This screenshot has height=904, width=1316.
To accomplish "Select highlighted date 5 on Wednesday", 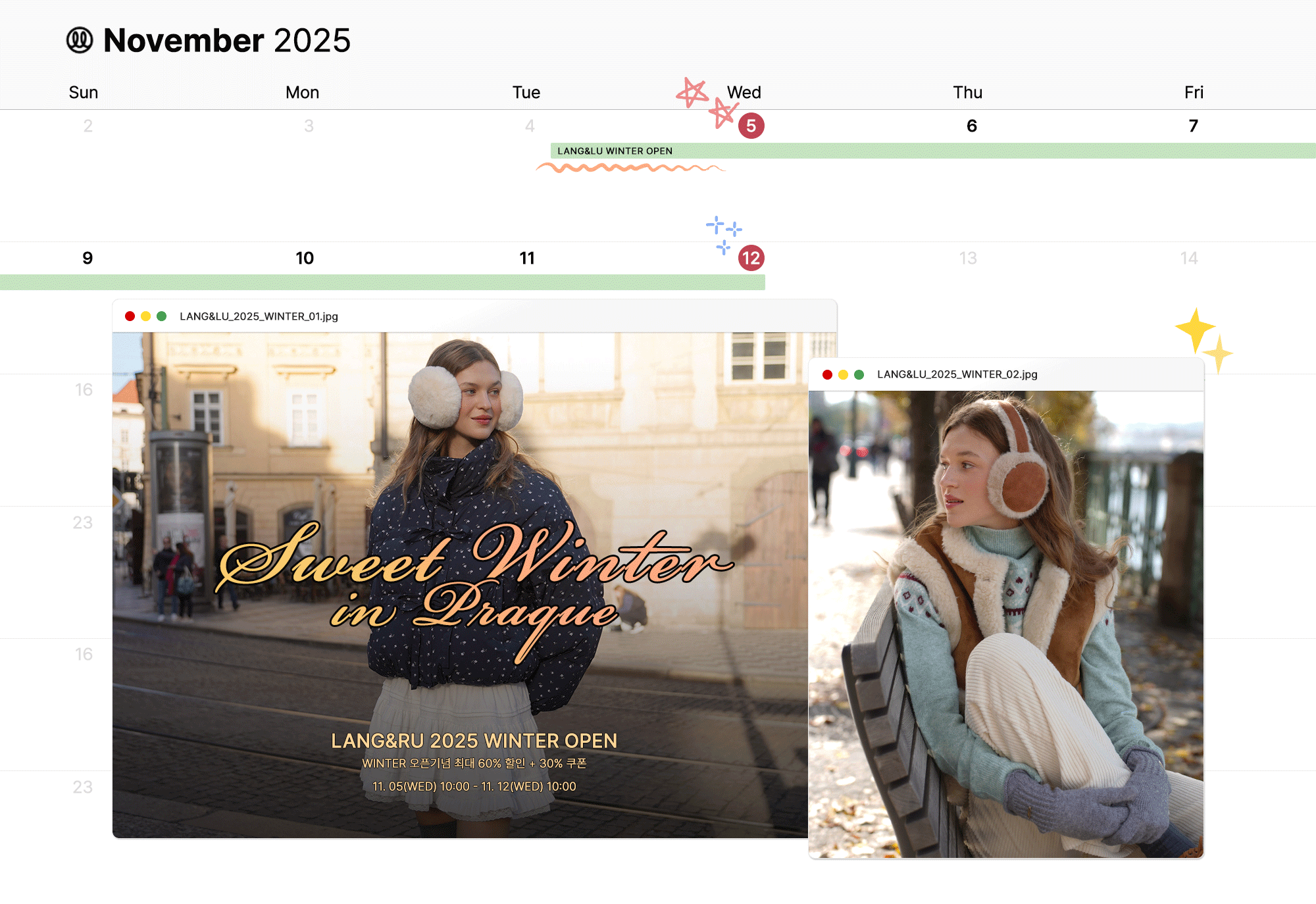I will (751, 126).
